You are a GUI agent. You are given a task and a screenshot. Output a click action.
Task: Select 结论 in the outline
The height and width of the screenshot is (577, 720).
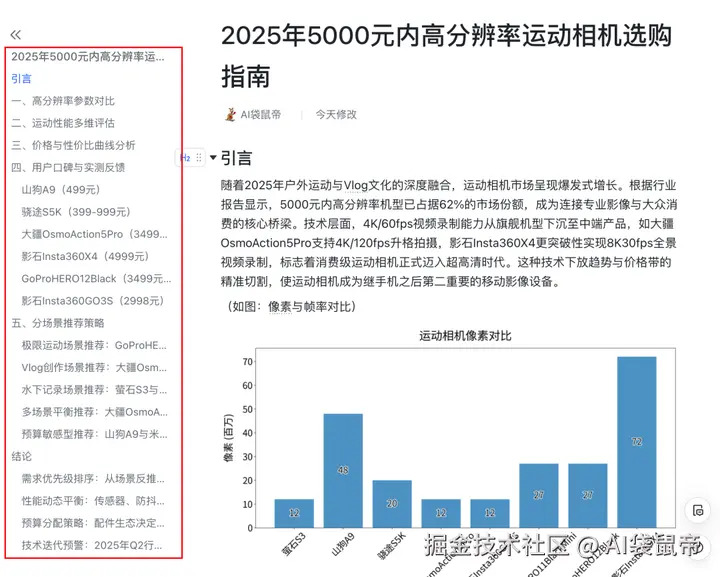(x=21, y=456)
